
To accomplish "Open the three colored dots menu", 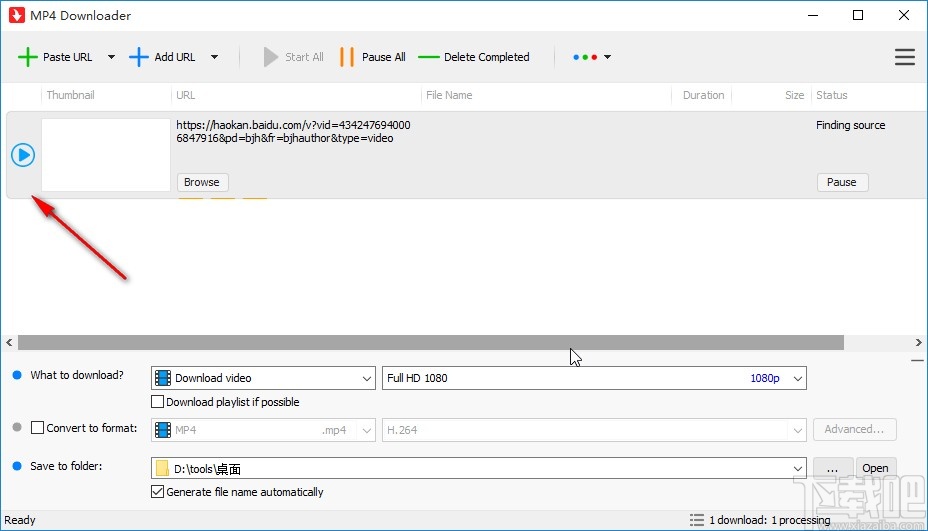I will coord(591,57).
